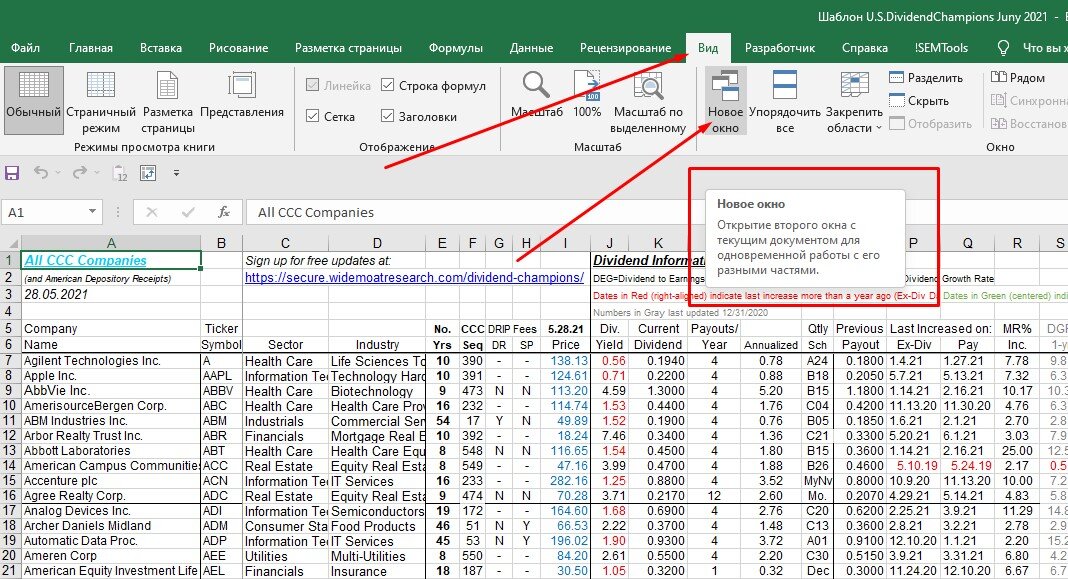Click inside the formula bar text

[x=316, y=213]
